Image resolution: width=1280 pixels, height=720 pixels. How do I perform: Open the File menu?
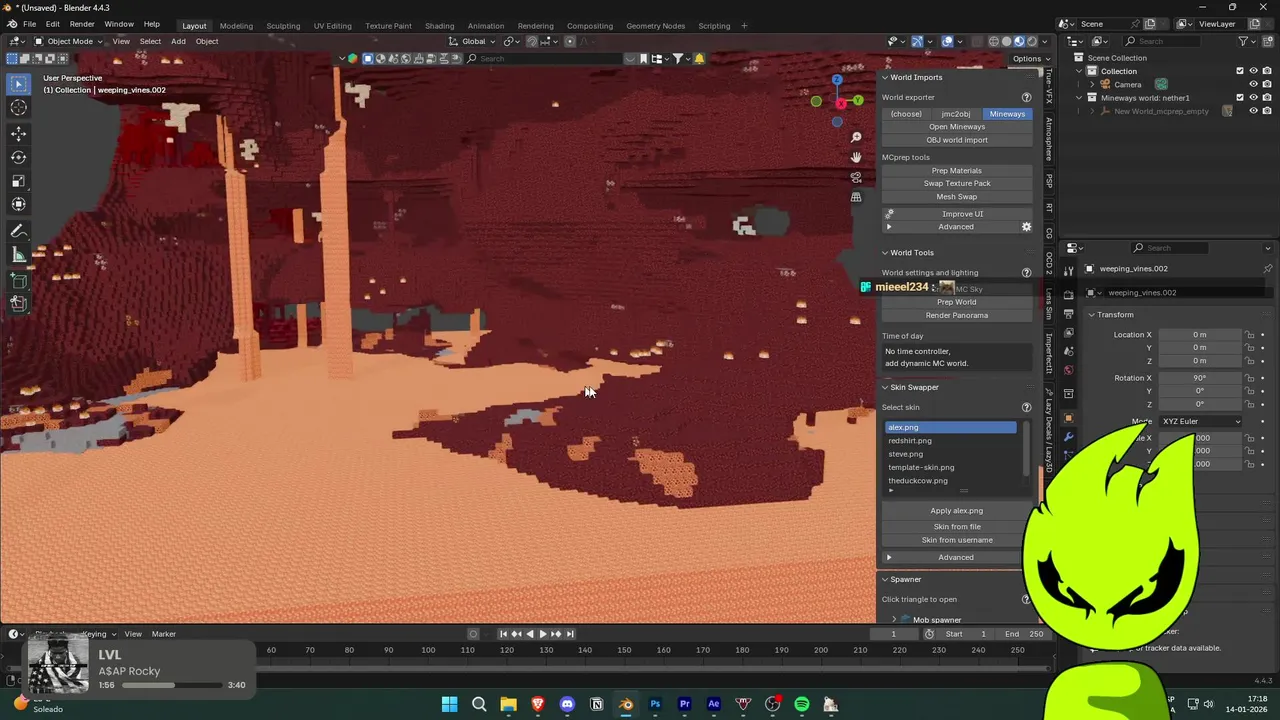[x=30, y=24]
